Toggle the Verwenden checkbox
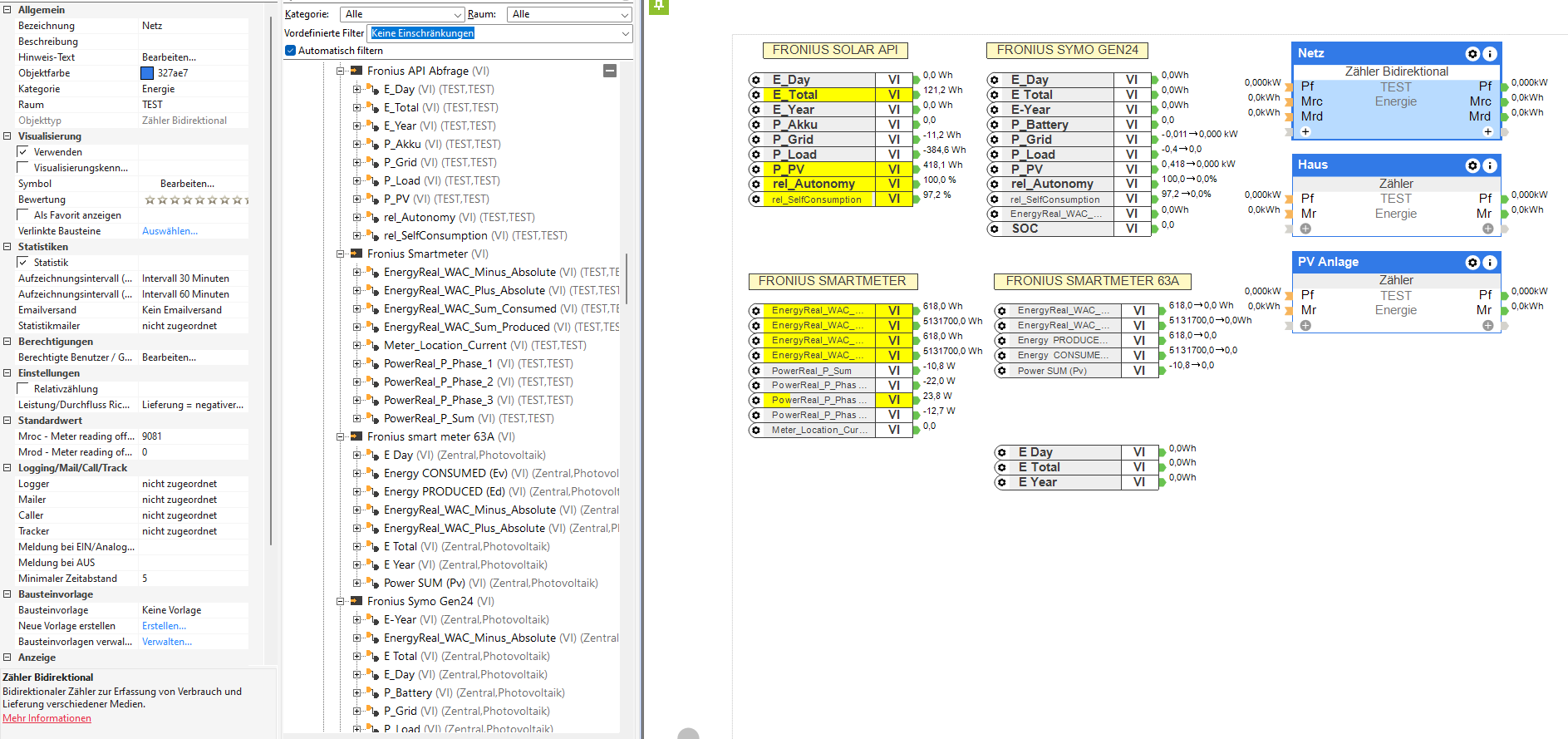This screenshot has height=739, width=1568. 23,152
